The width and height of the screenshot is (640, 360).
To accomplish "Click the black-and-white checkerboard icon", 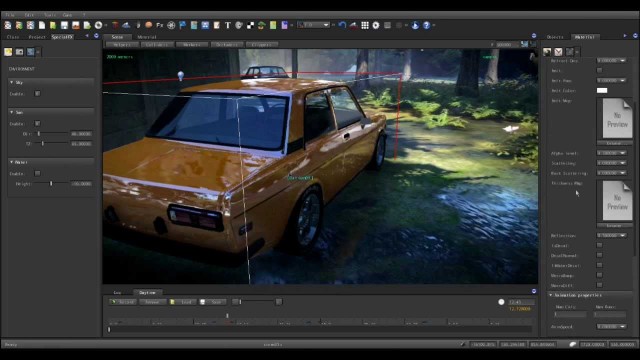I will [x=250, y=25].
